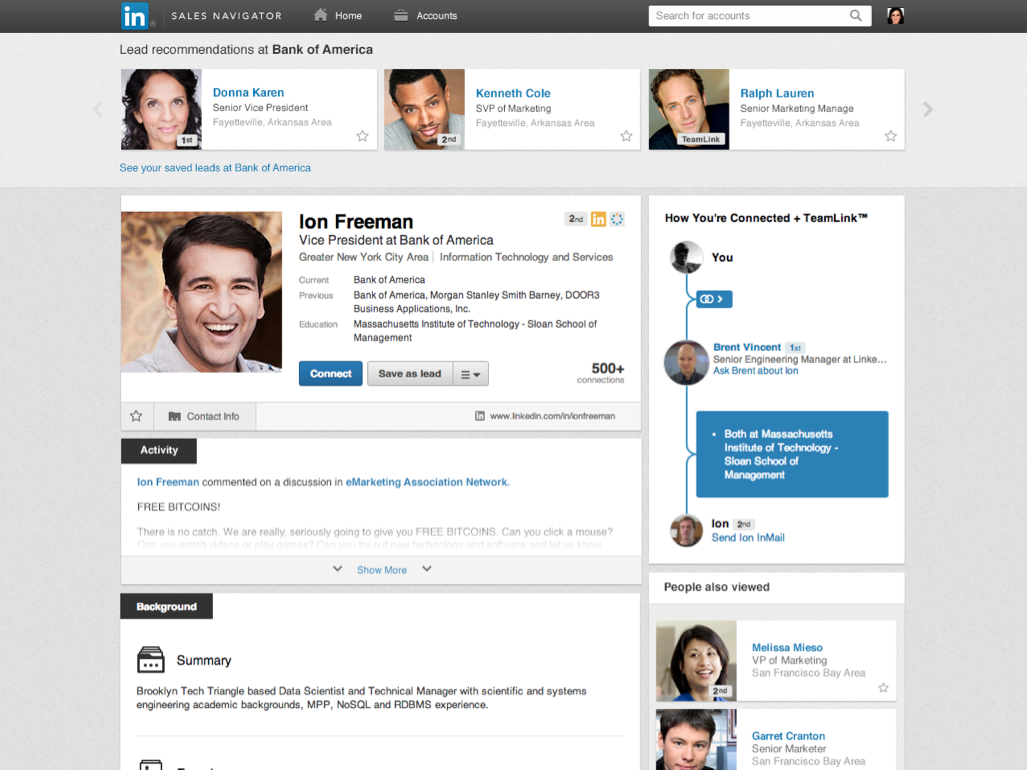This screenshot has width=1027, height=770.
Task: Click the Save as lead button
Action: point(409,374)
